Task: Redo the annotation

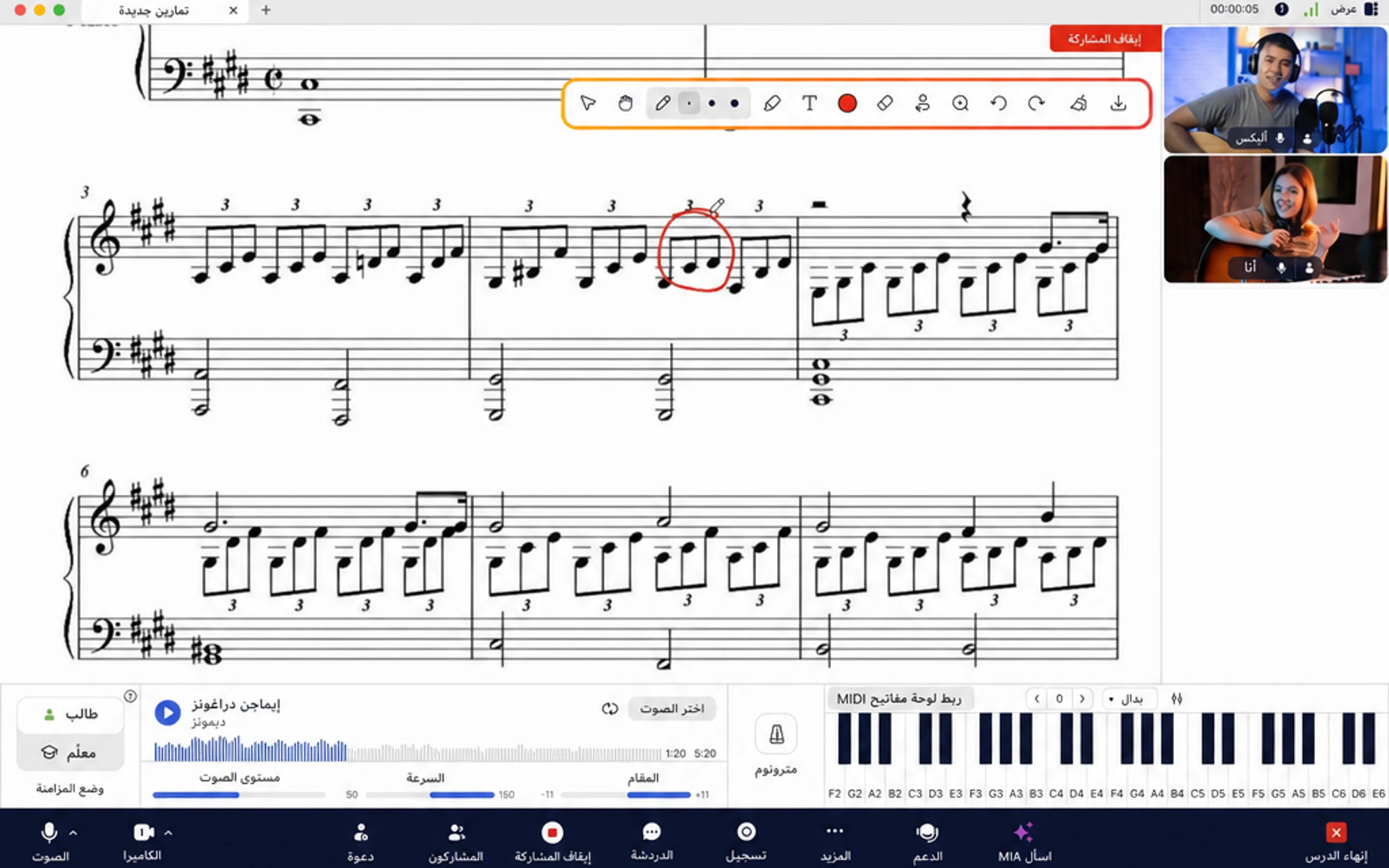Action: pos(1036,103)
